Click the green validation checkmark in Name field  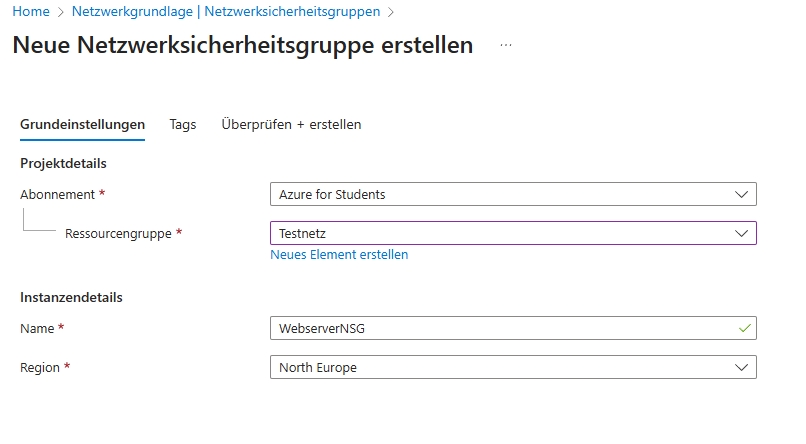click(x=743, y=328)
